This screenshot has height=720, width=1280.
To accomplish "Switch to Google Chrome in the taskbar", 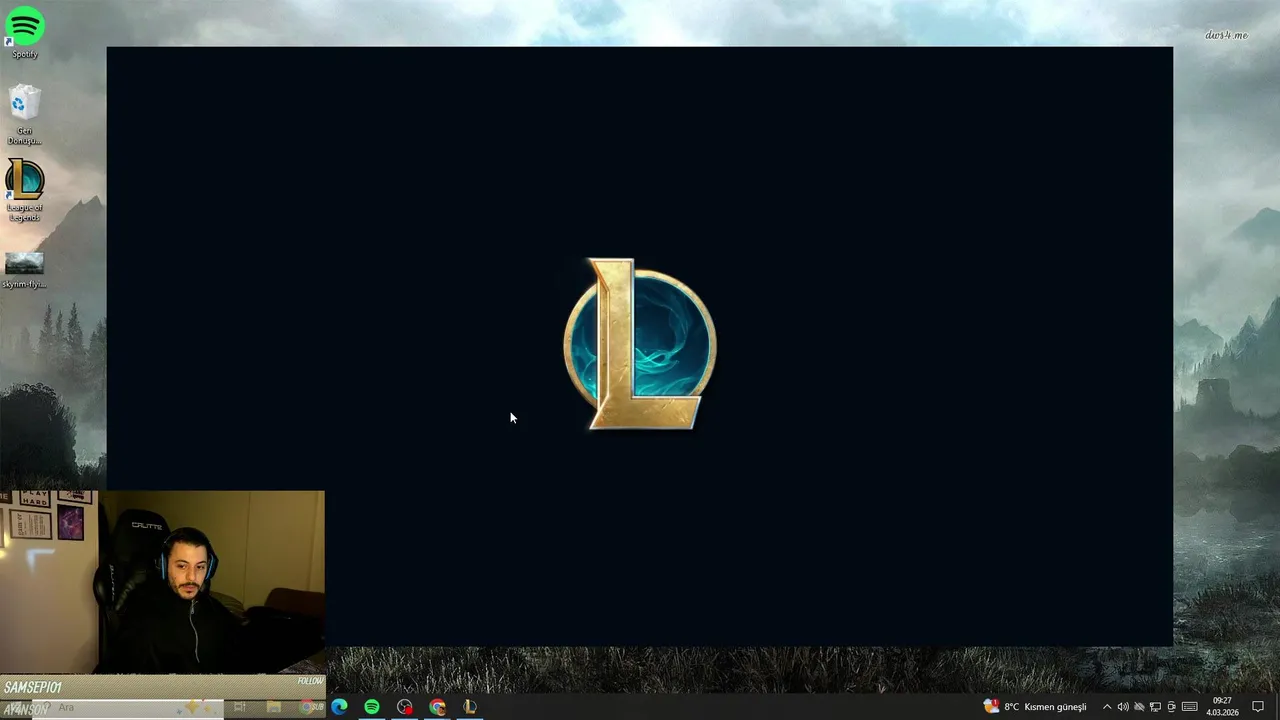I will pos(437,706).
